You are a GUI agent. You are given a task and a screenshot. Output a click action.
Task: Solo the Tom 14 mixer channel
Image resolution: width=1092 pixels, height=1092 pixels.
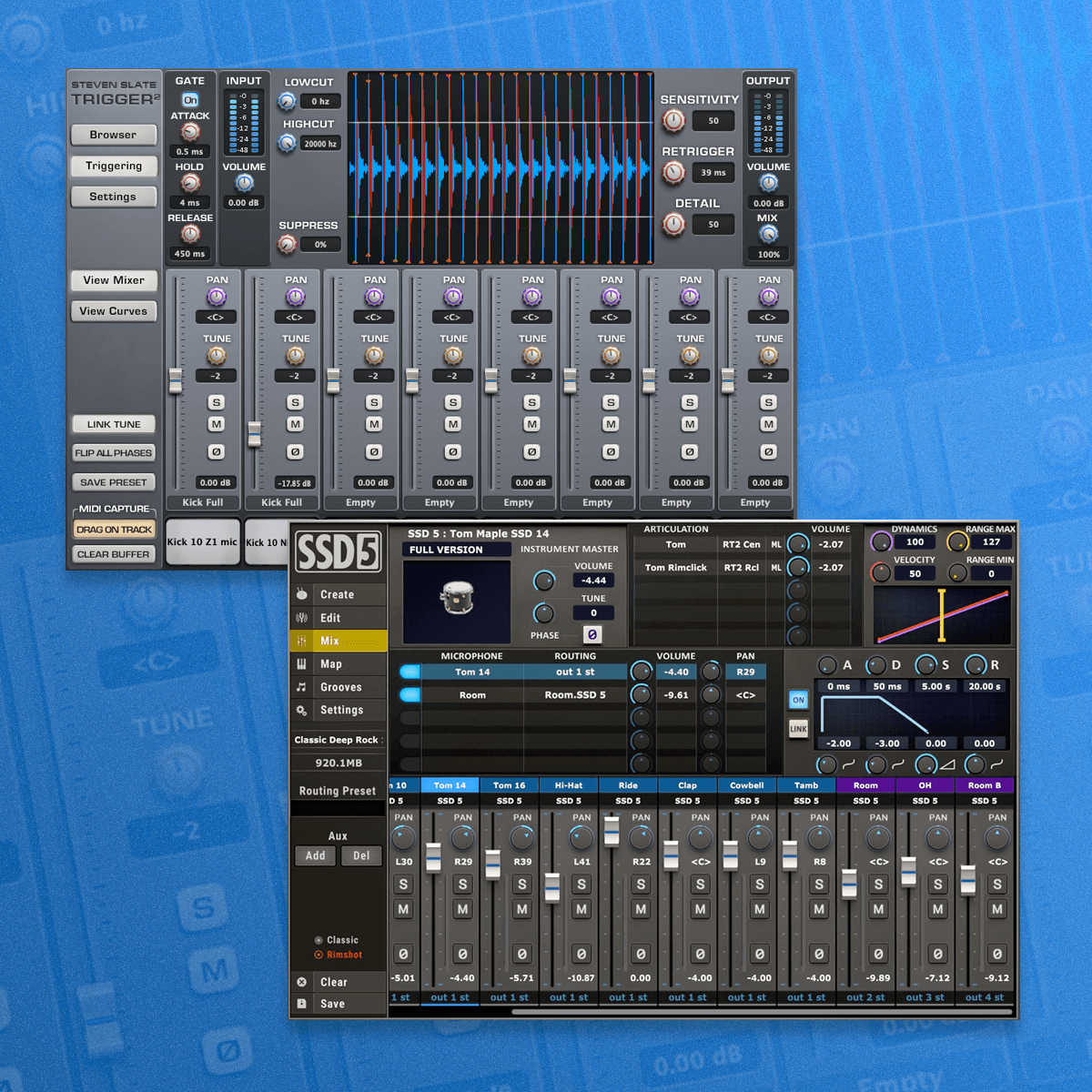tap(463, 885)
